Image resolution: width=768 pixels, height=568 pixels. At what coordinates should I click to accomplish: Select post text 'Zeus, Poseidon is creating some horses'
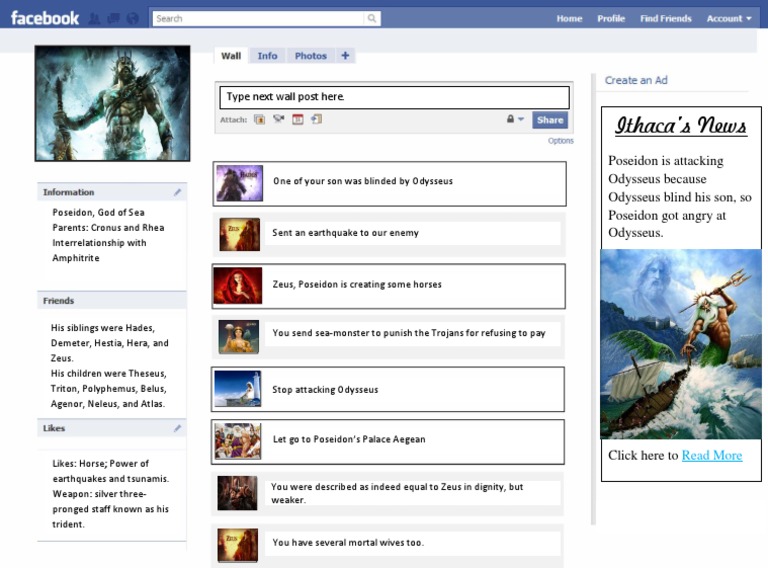(357, 284)
